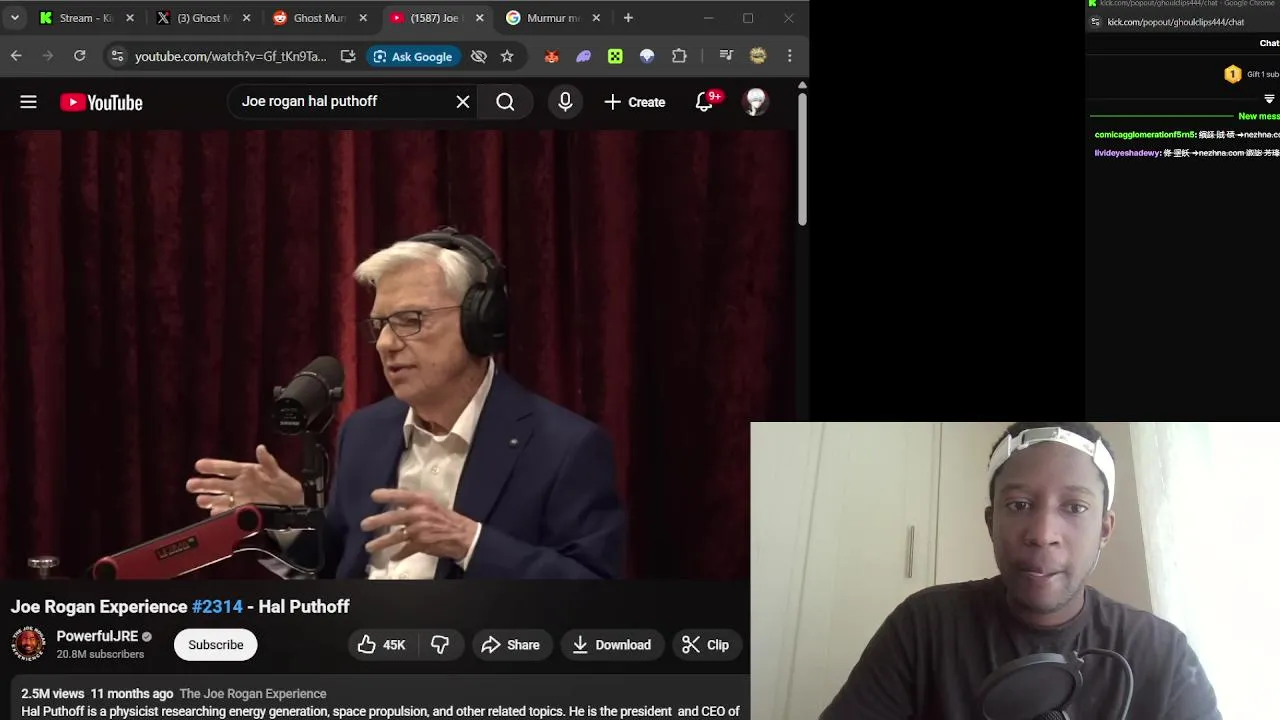
Task: Click the address bar URL
Action: click(x=231, y=56)
